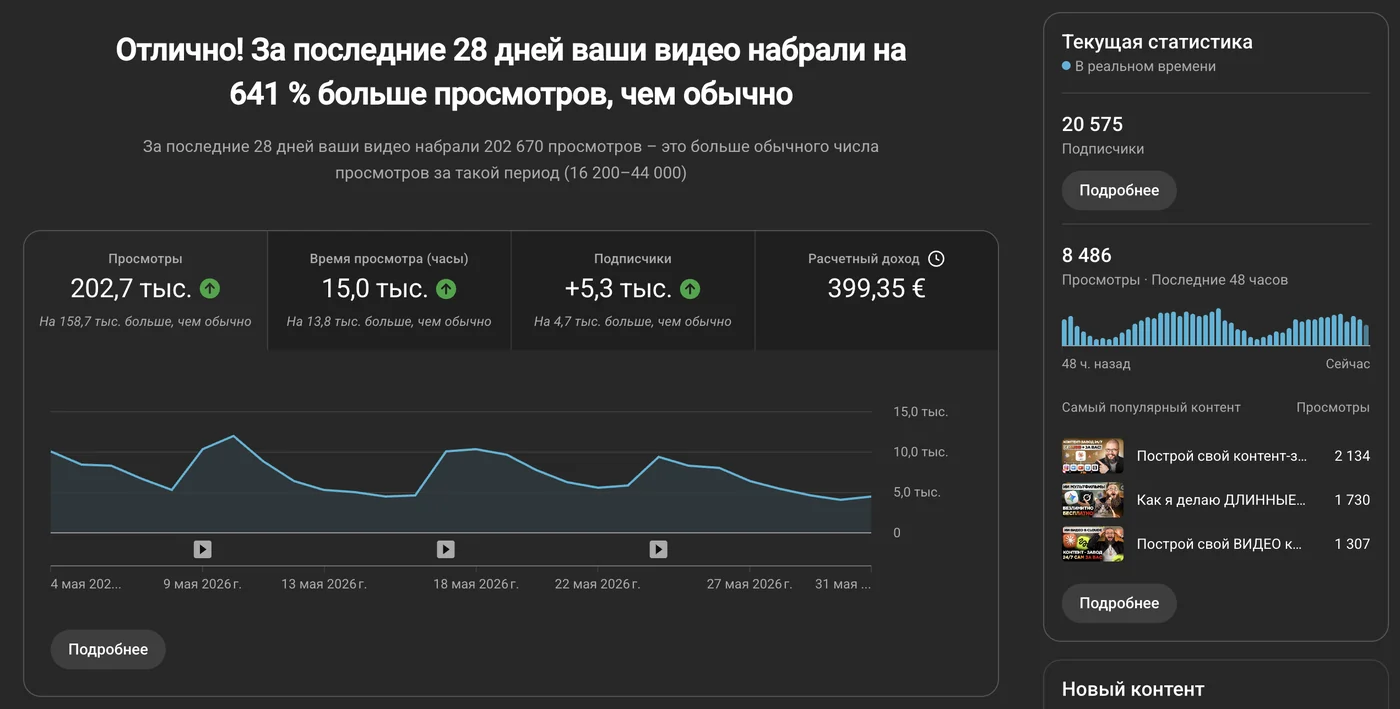Click the 10,0 тыс. axis label
Viewport: 1400px width, 709px height.
(920, 452)
